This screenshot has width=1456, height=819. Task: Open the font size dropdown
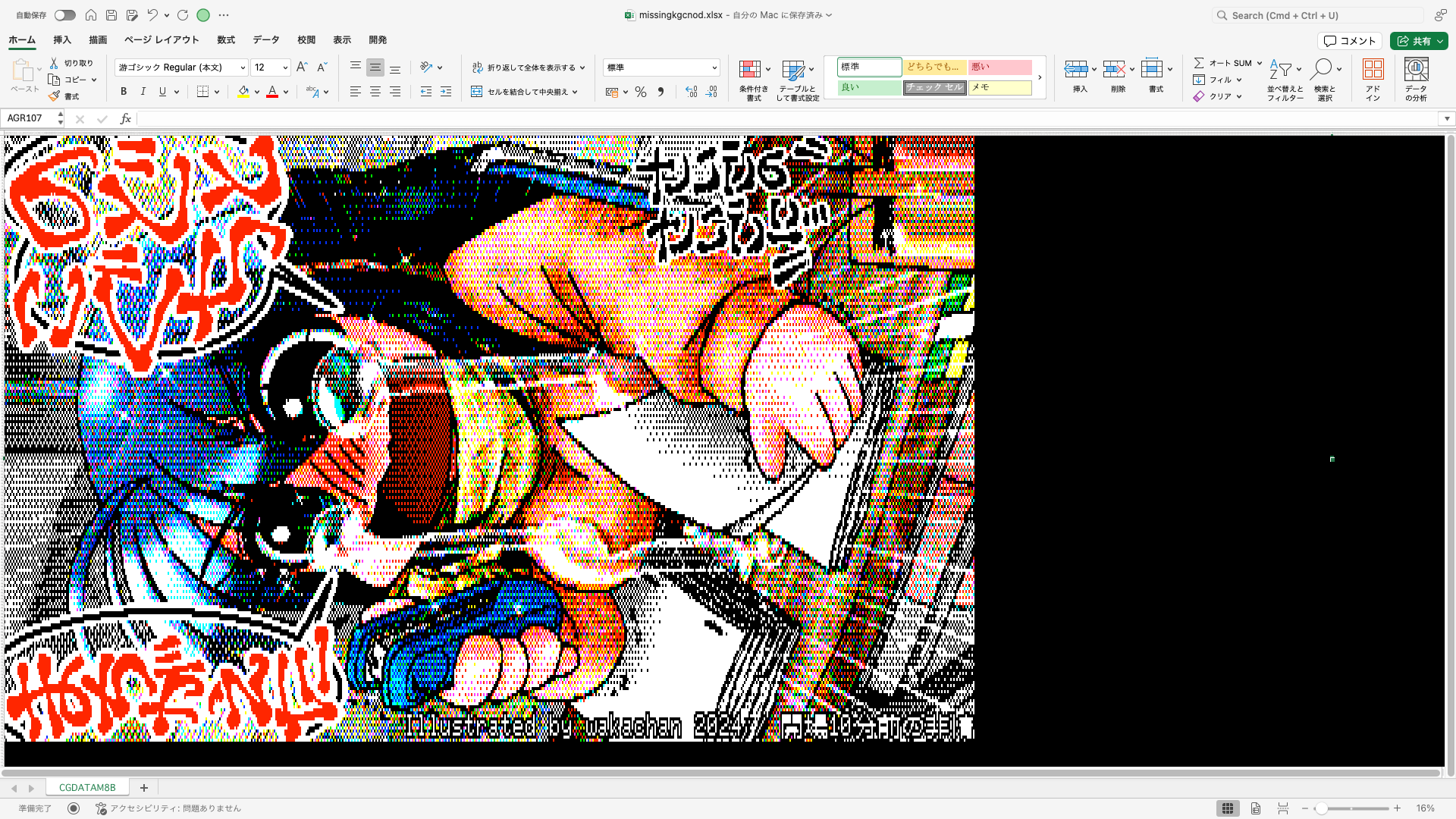pyautogui.click(x=285, y=67)
